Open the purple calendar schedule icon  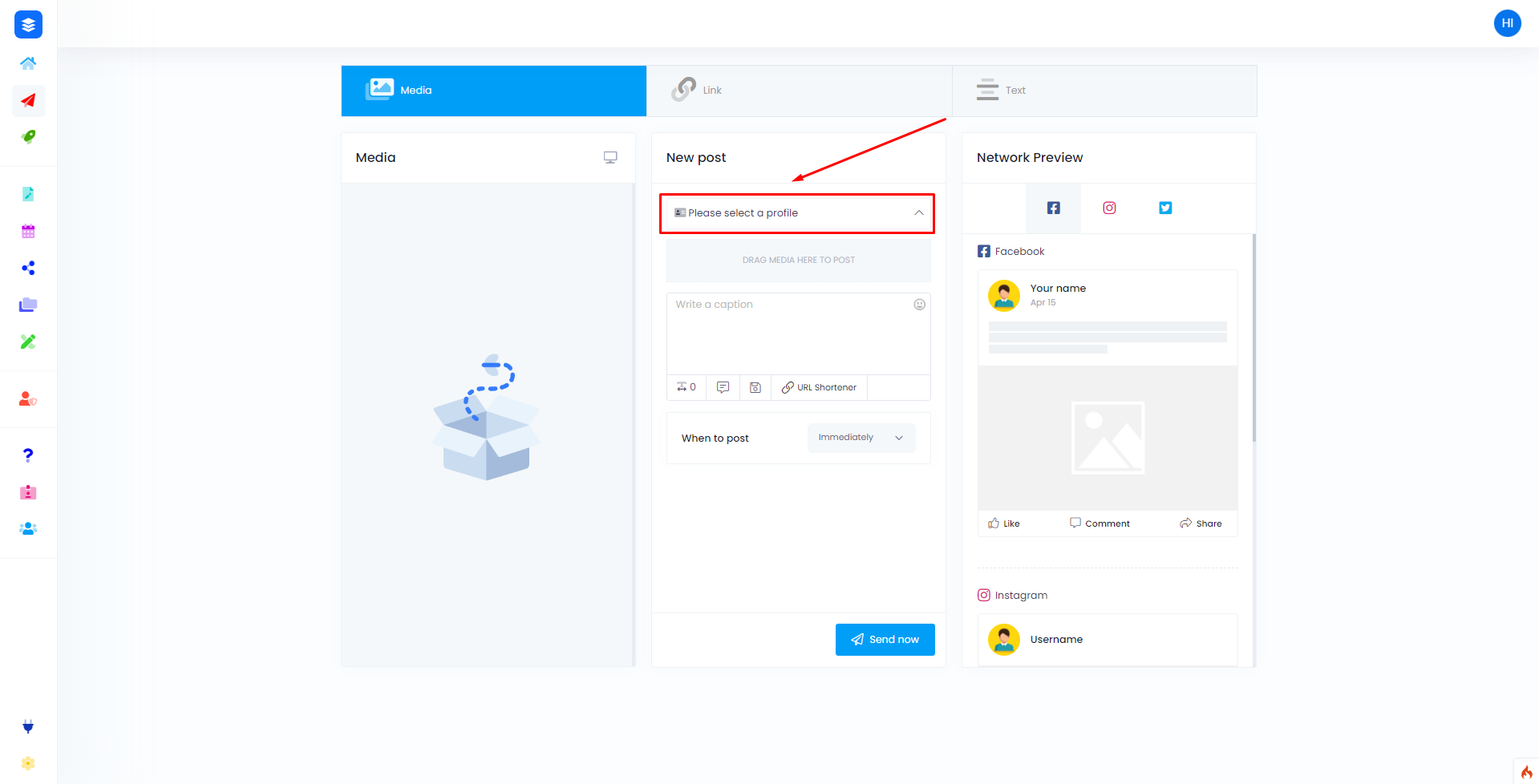(28, 232)
